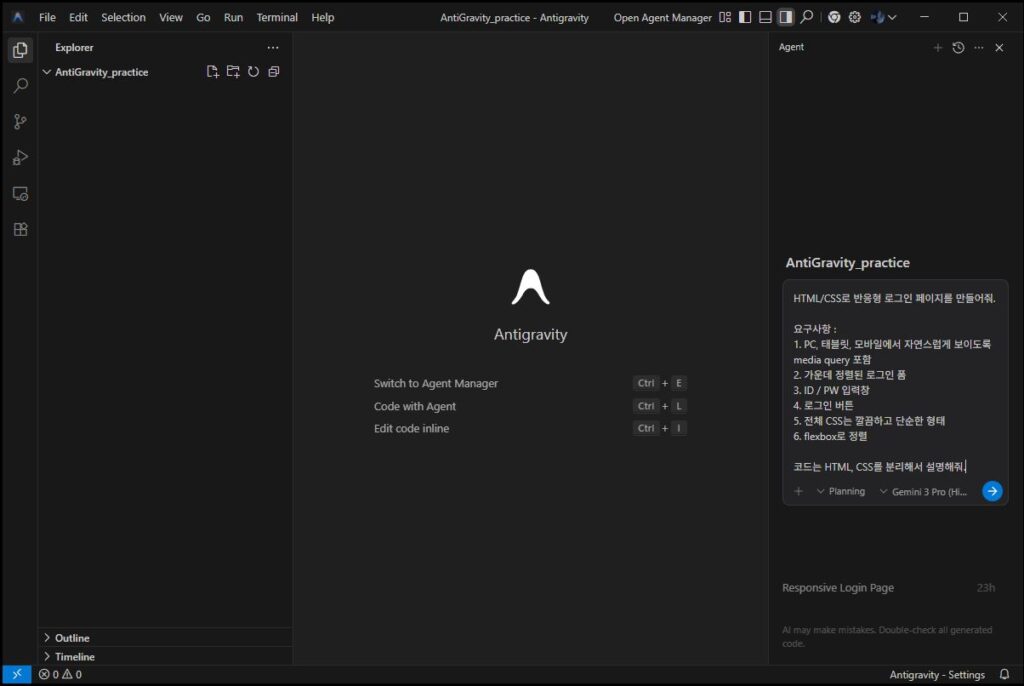Open the Responsive Login Page conversation
The image size is (1024, 686).
pyautogui.click(x=838, y=588)
